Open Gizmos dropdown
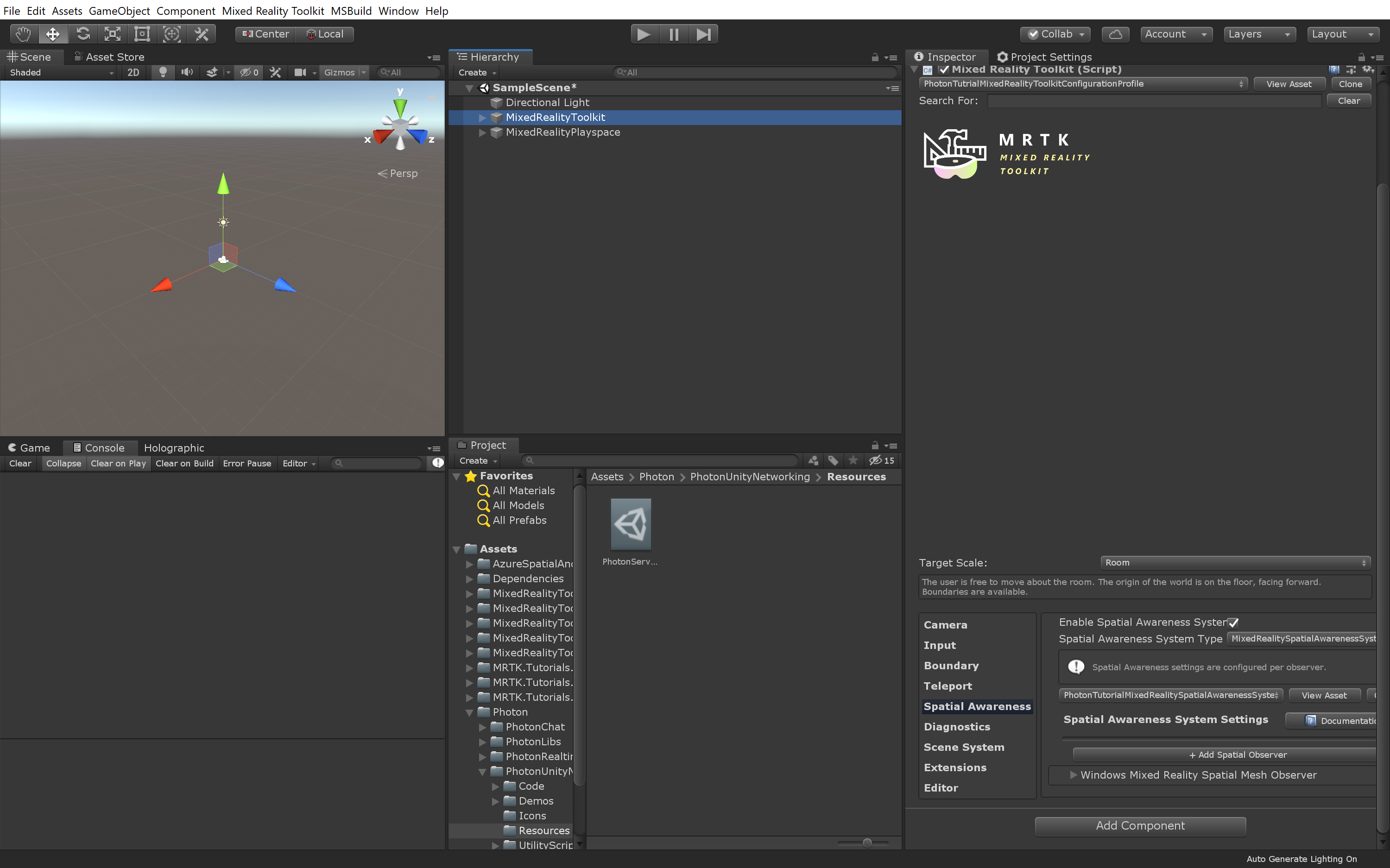The width and height of the screenshot is (1390, 868). tap(344, 72)
